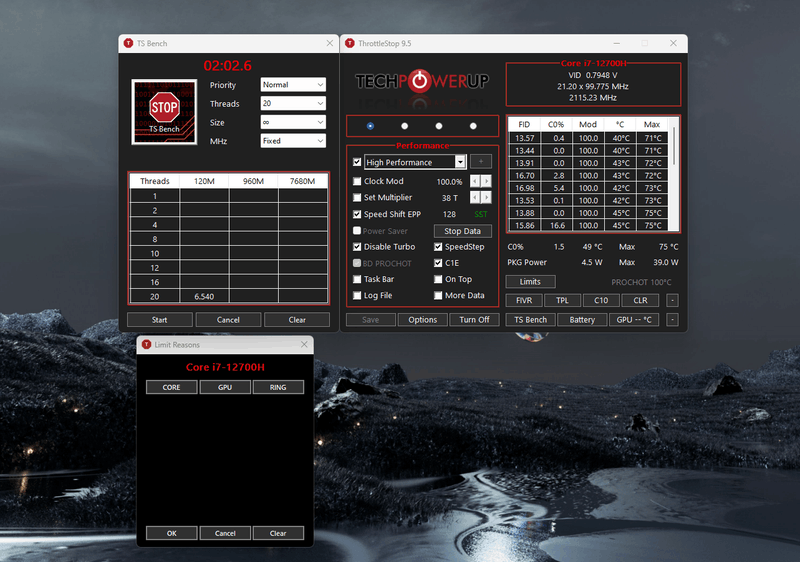800x562 pixels.
Task: Click the Limit Reasons title bar icon
Action: point(146,345)
